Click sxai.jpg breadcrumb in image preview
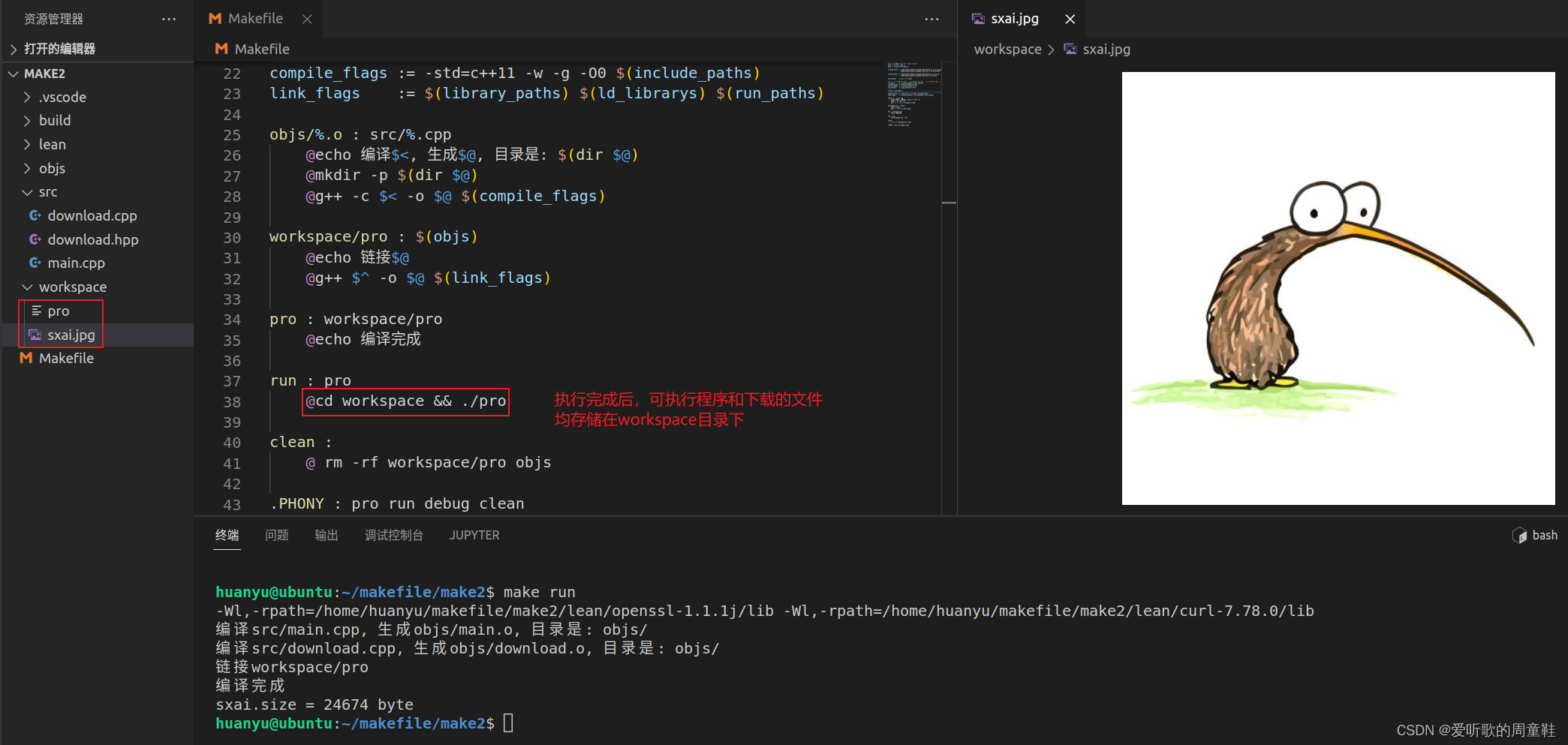The image size is (1568, 745). [x=1106, y=49]
